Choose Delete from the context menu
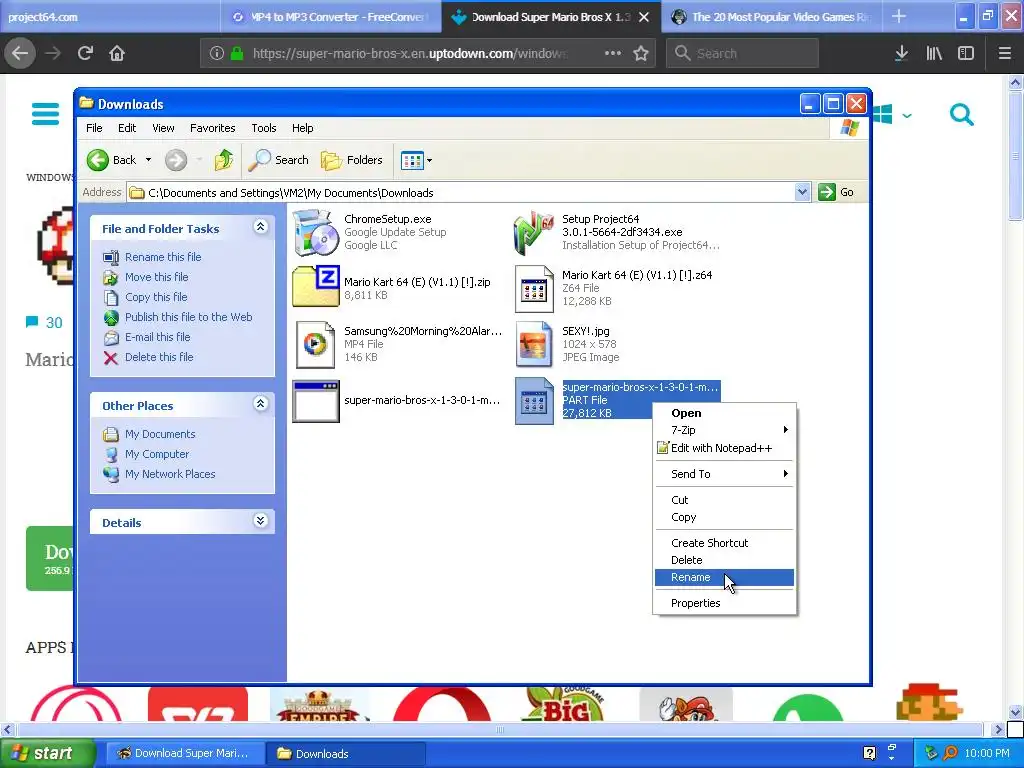Viewport: 1024px width, 768px height. tap(724, 560)
